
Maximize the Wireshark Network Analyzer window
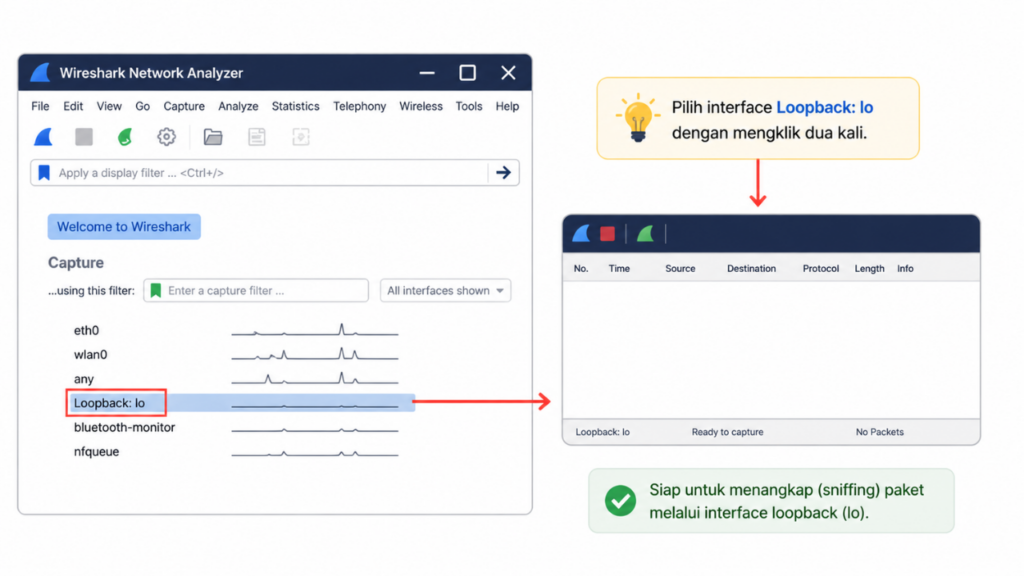[x=468, y=72]
